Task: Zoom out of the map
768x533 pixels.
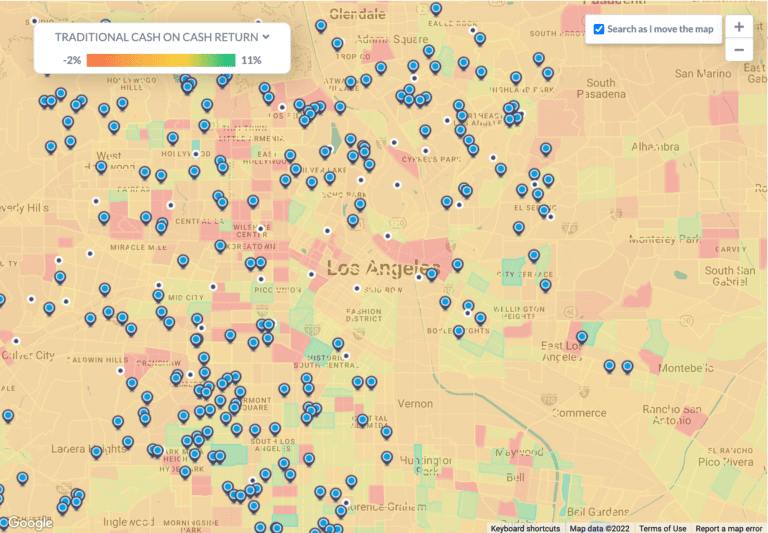Action: [739, 50]
